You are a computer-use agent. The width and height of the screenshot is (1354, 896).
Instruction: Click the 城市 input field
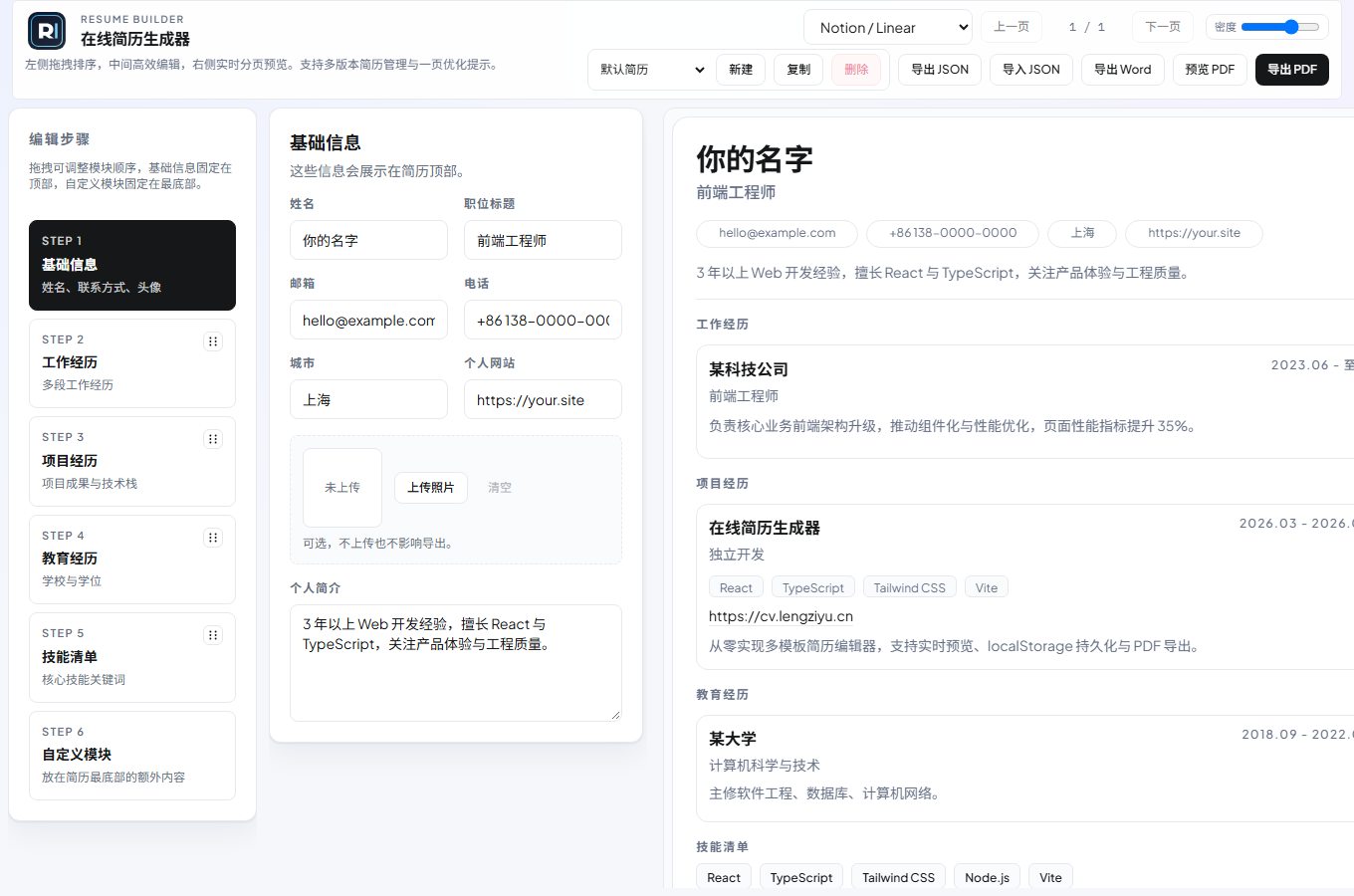pyautogui.click(x=368, y=400)
